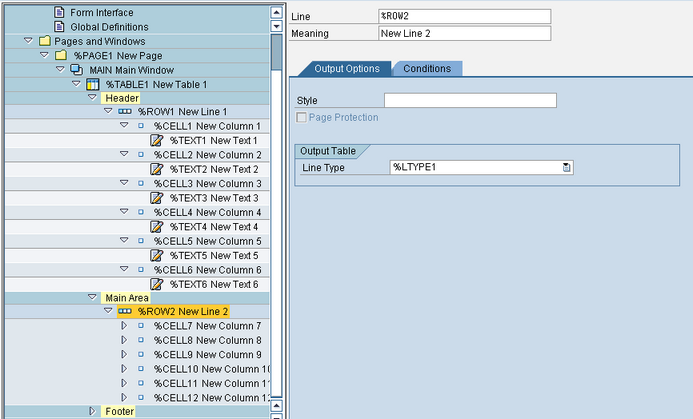The height and width of the screenshot is (419, 693).
Task: Click the %TABLE1 table icon
Action: (x=92, y=84)
